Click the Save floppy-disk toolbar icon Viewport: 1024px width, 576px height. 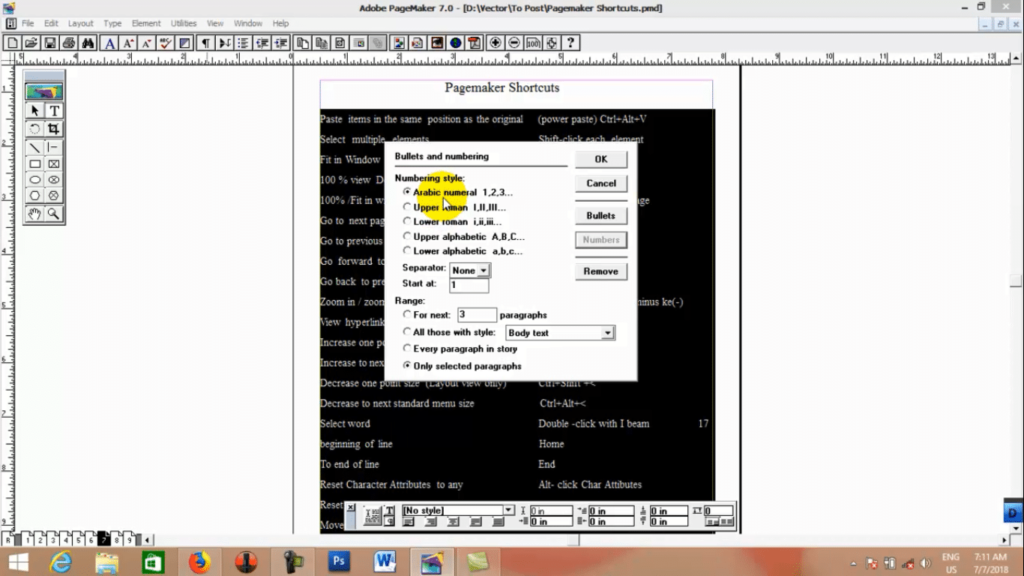pos(50,43)
